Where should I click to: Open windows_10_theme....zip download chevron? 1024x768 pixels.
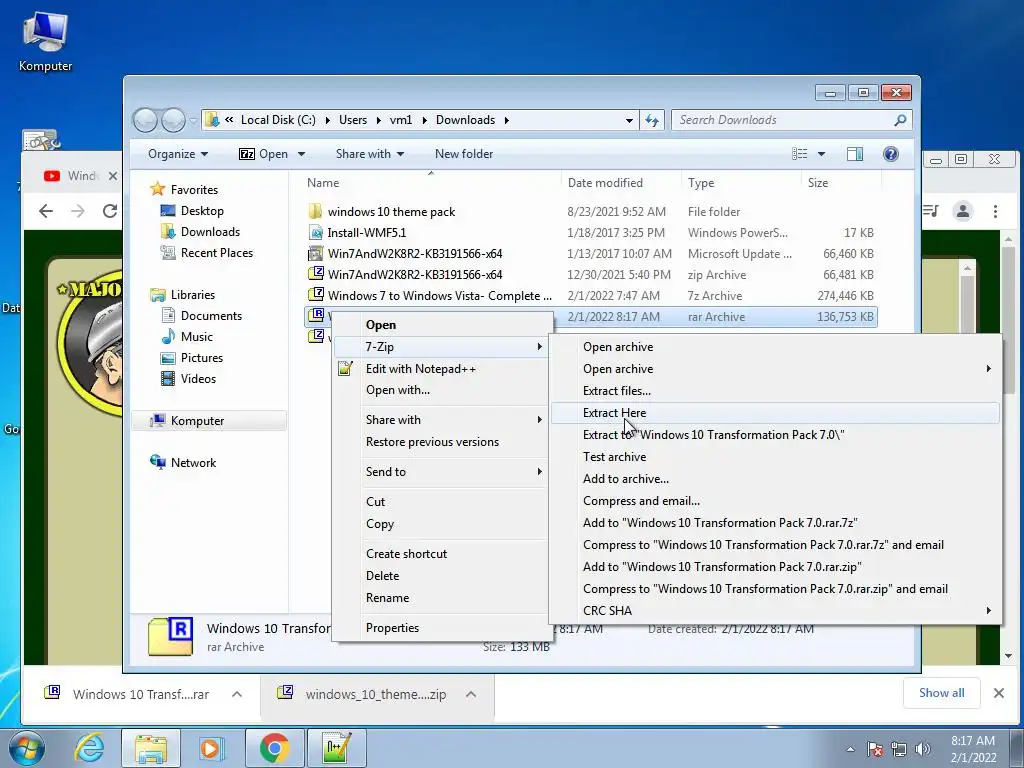(471, 694)
